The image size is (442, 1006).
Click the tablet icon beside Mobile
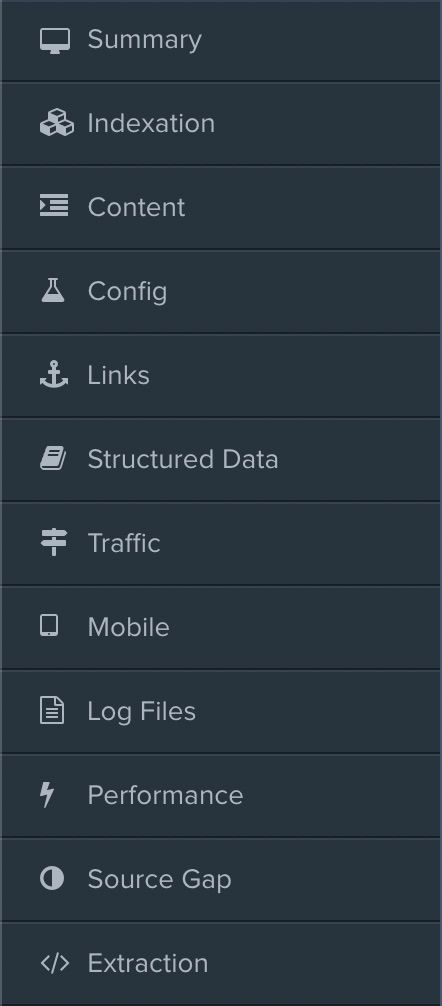[x=49, y=626]
